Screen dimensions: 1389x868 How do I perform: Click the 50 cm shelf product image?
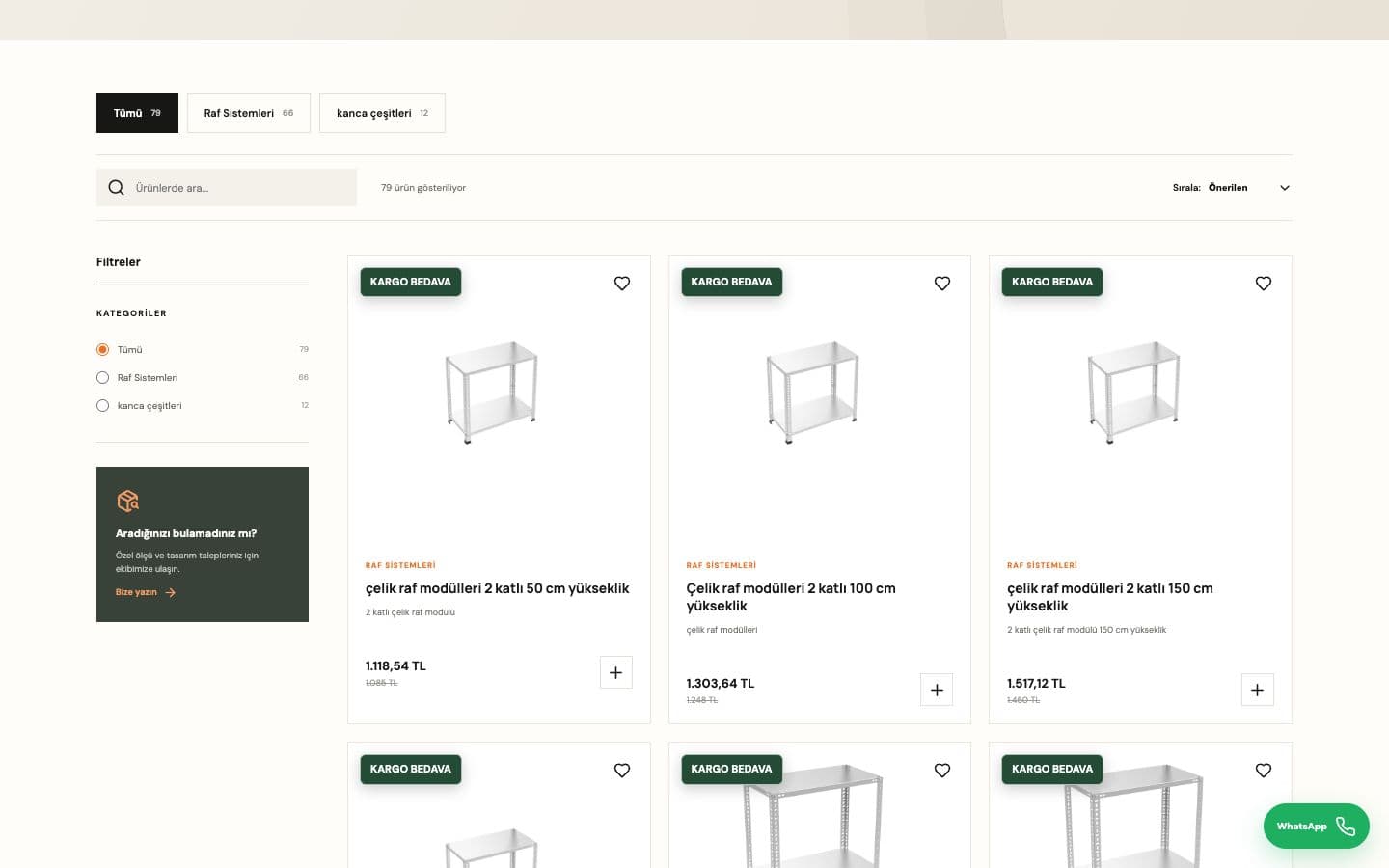coord(492,392)
